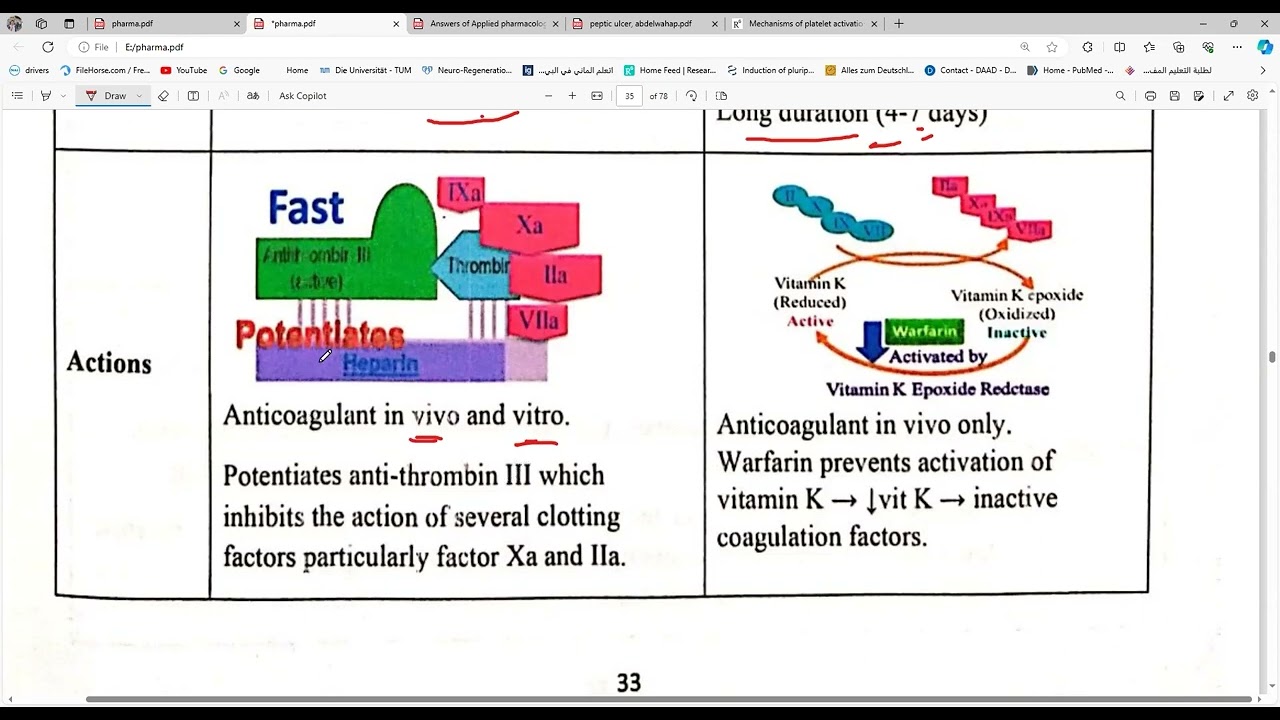Show more bookmarks overflow chevron
This screenshot has width=1280, height=720.
tap(1263, 70)
